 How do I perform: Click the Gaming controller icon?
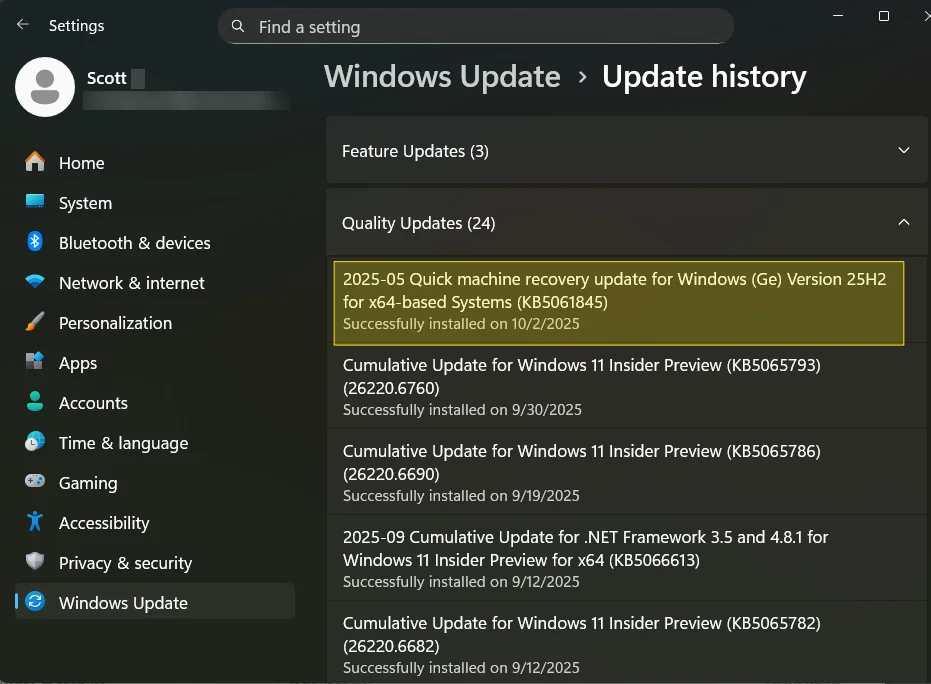pos(35,481)
